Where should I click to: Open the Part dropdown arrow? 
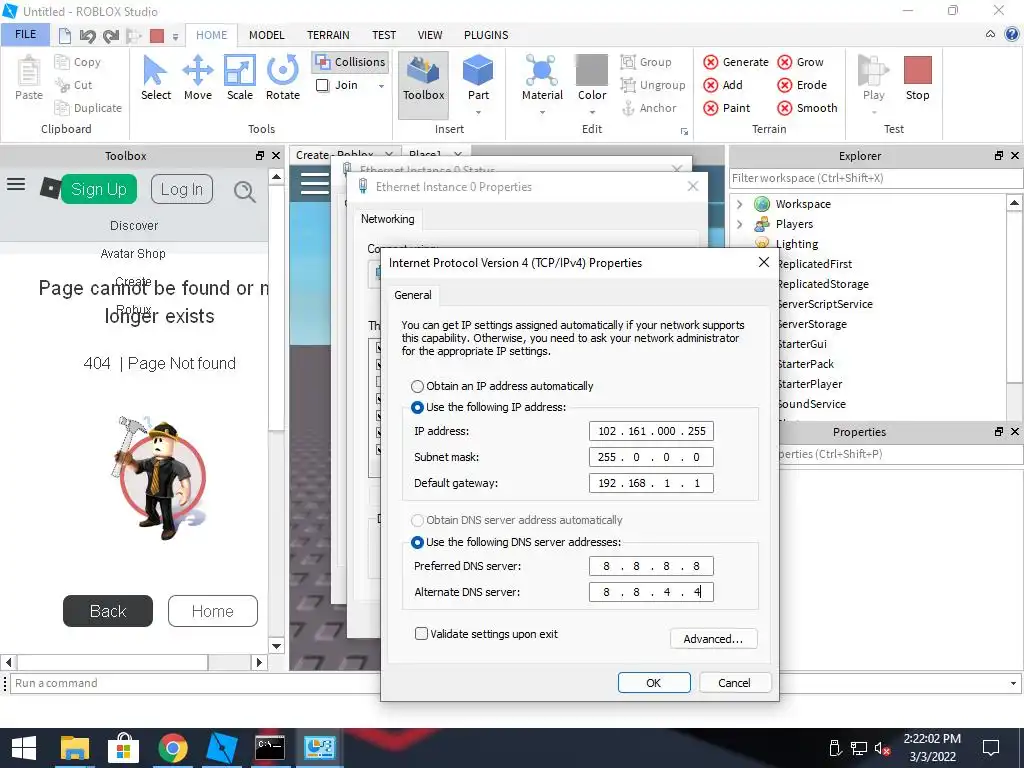pyautogui.click(x=478, y=112)
